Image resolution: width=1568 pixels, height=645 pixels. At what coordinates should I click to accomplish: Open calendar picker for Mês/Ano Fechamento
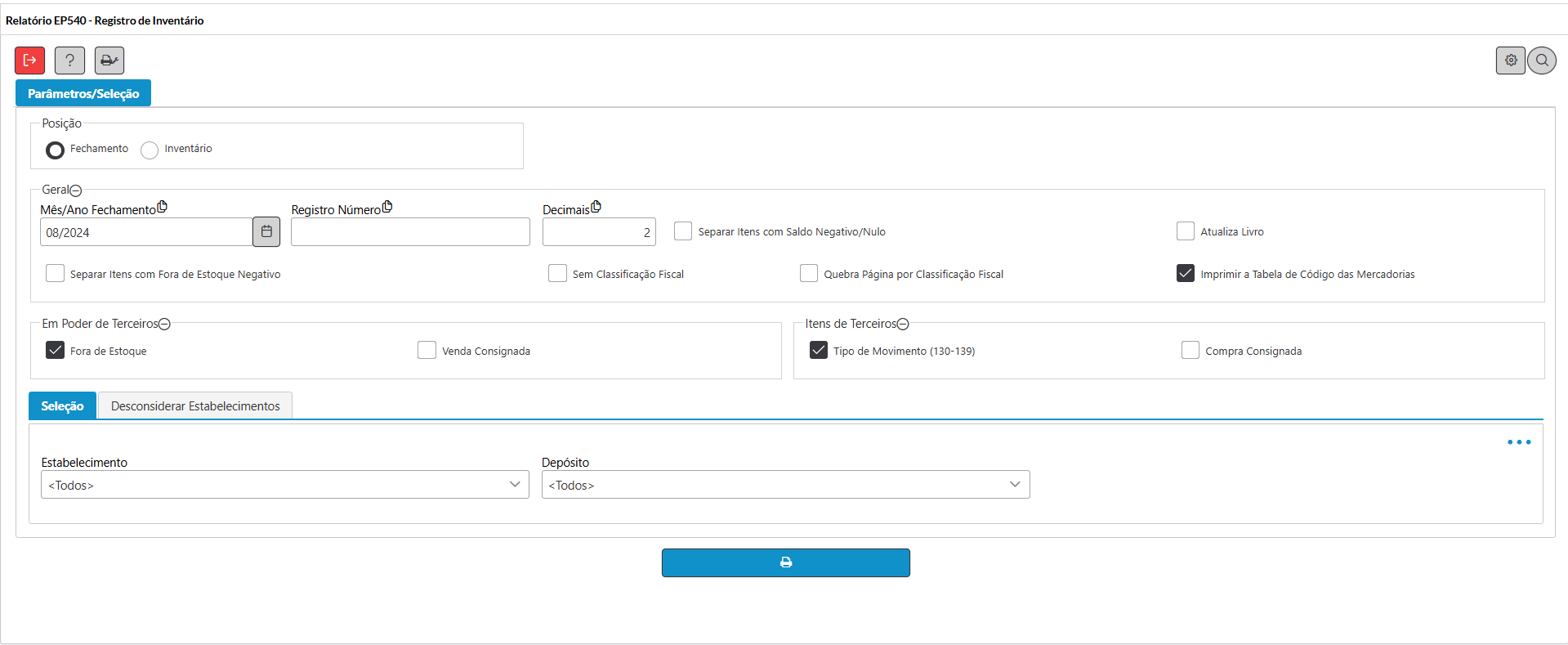[266, 232]
